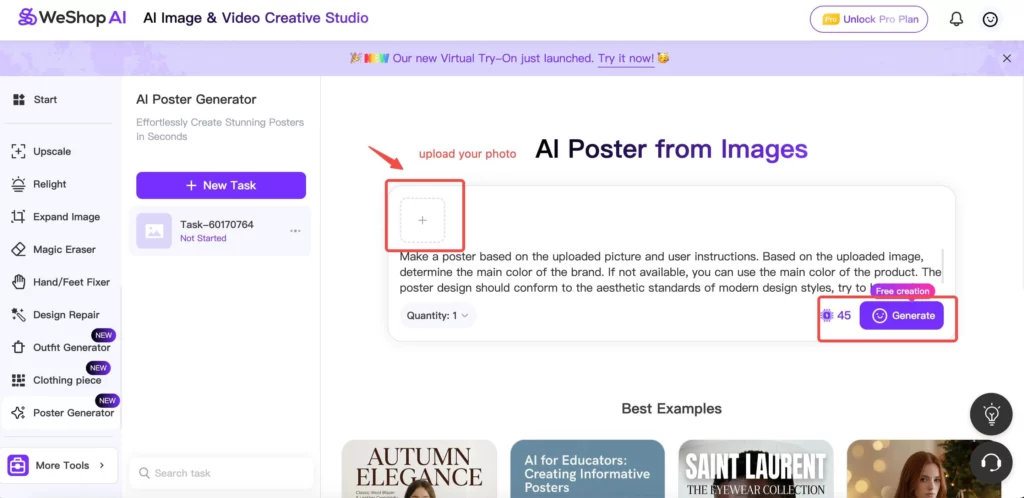
Task: Click the Upscale icon
Action: 18,151
